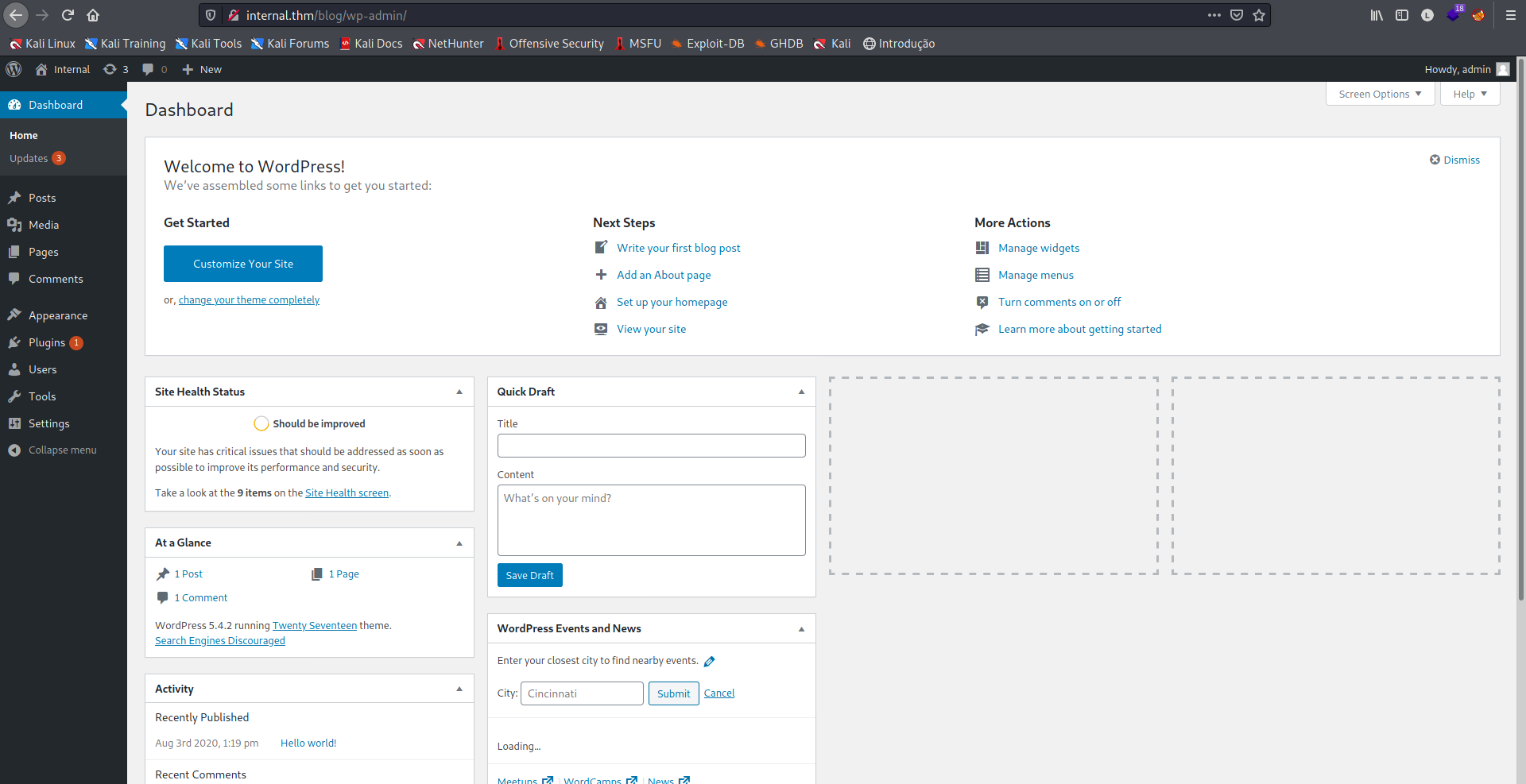The image size is (1526, 784).
Task: Click the Customize Your Site button
Action: [x=243, y=264]
